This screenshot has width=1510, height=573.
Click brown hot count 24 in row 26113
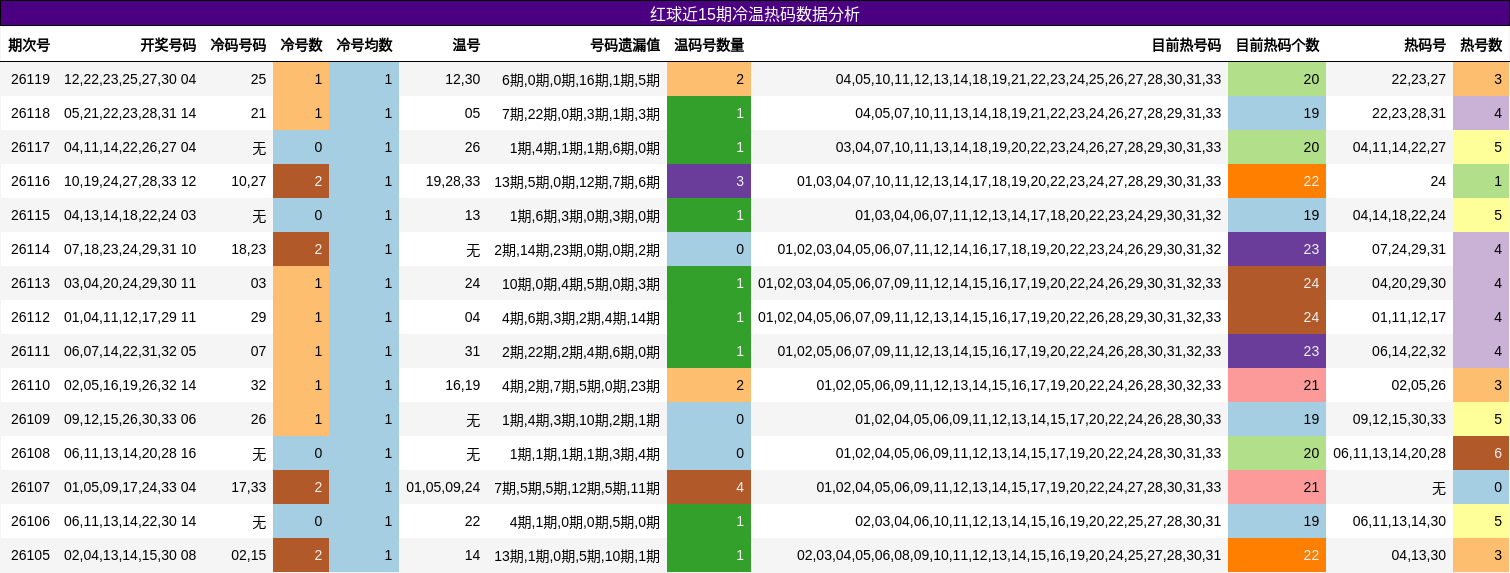pyautogui.click(x=1277, y=283)
